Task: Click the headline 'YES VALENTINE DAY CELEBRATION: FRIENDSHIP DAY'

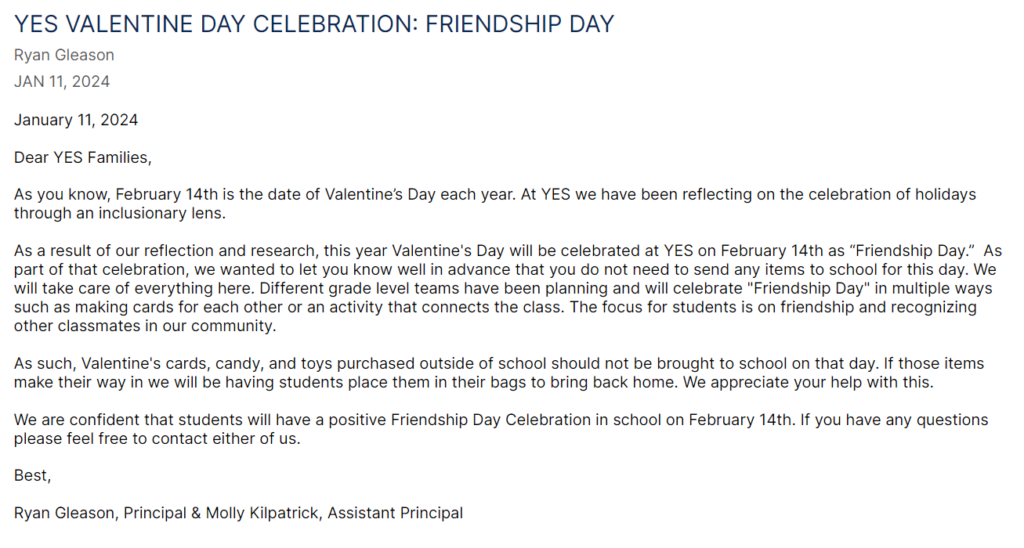Action: click(314, 24)
